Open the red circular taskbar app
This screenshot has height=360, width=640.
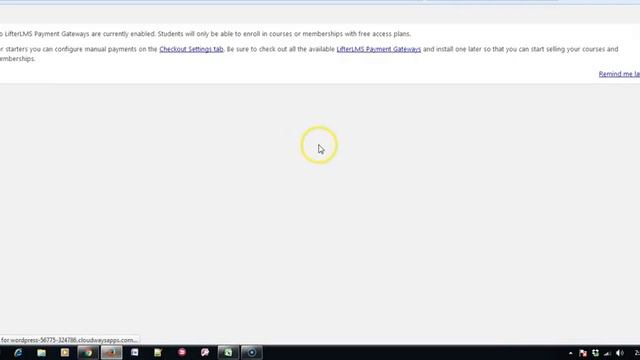coord(182,352)
